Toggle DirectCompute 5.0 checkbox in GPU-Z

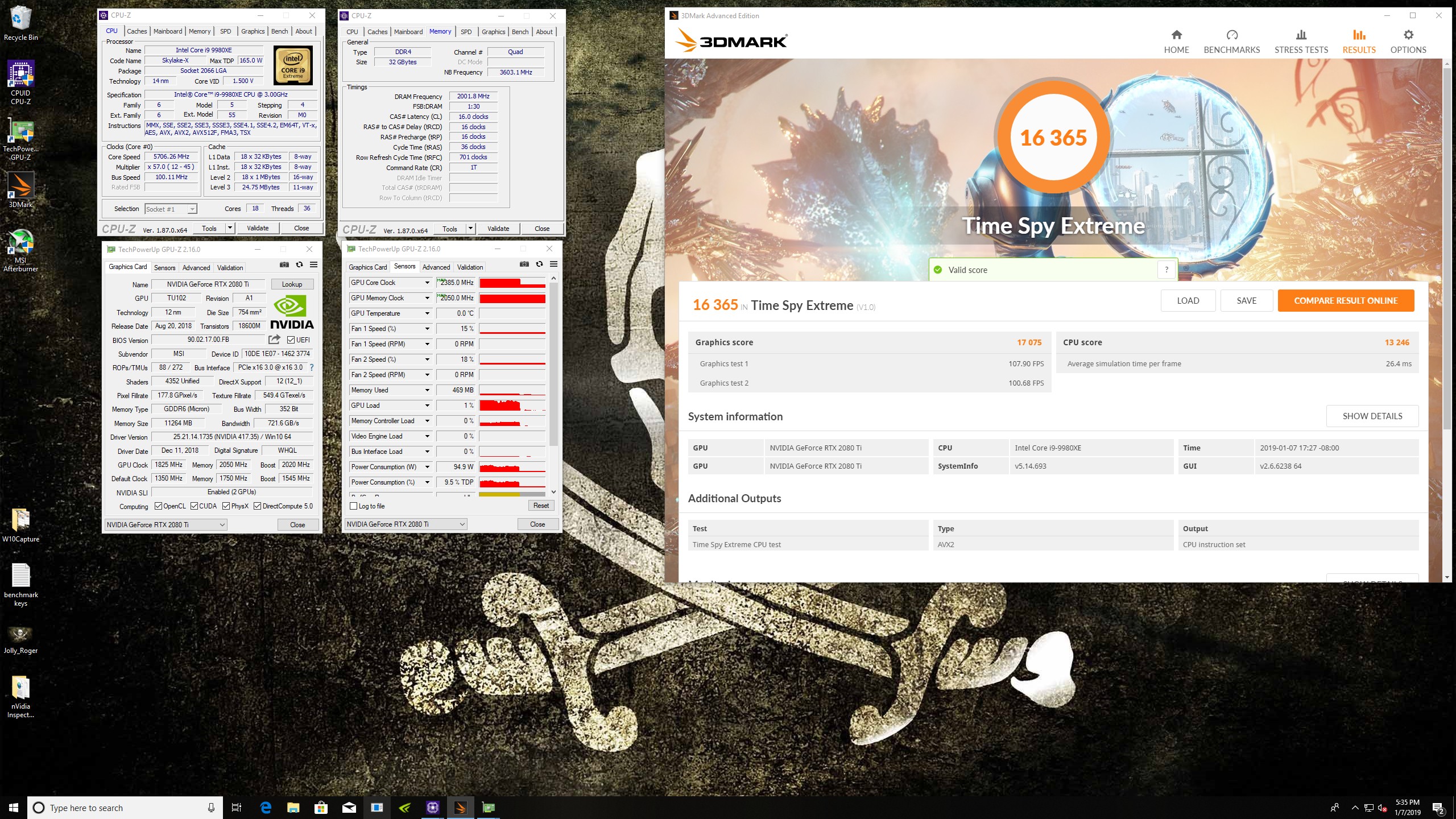pos(257,506)
